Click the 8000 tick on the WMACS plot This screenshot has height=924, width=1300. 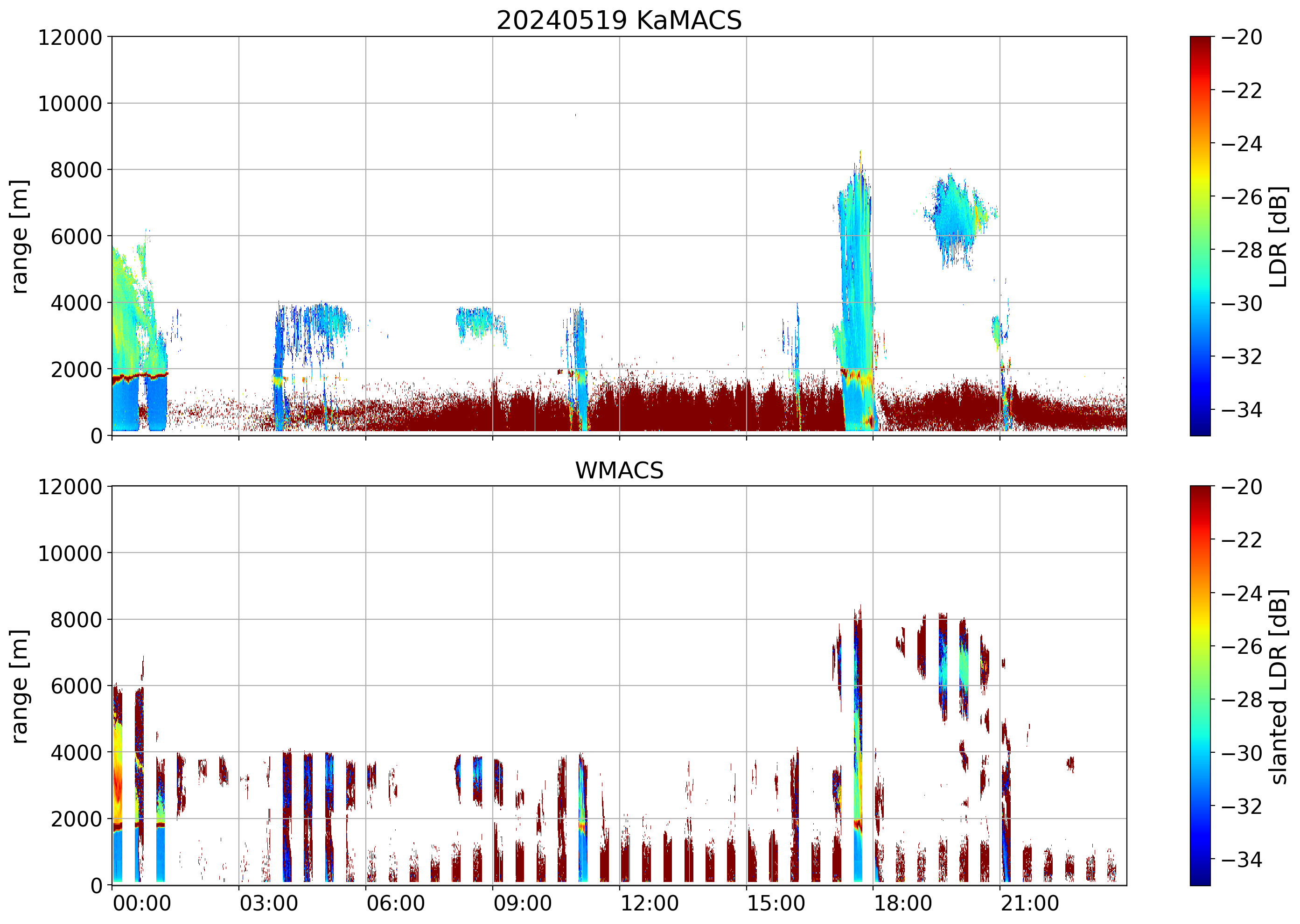[x=76, y=620]
